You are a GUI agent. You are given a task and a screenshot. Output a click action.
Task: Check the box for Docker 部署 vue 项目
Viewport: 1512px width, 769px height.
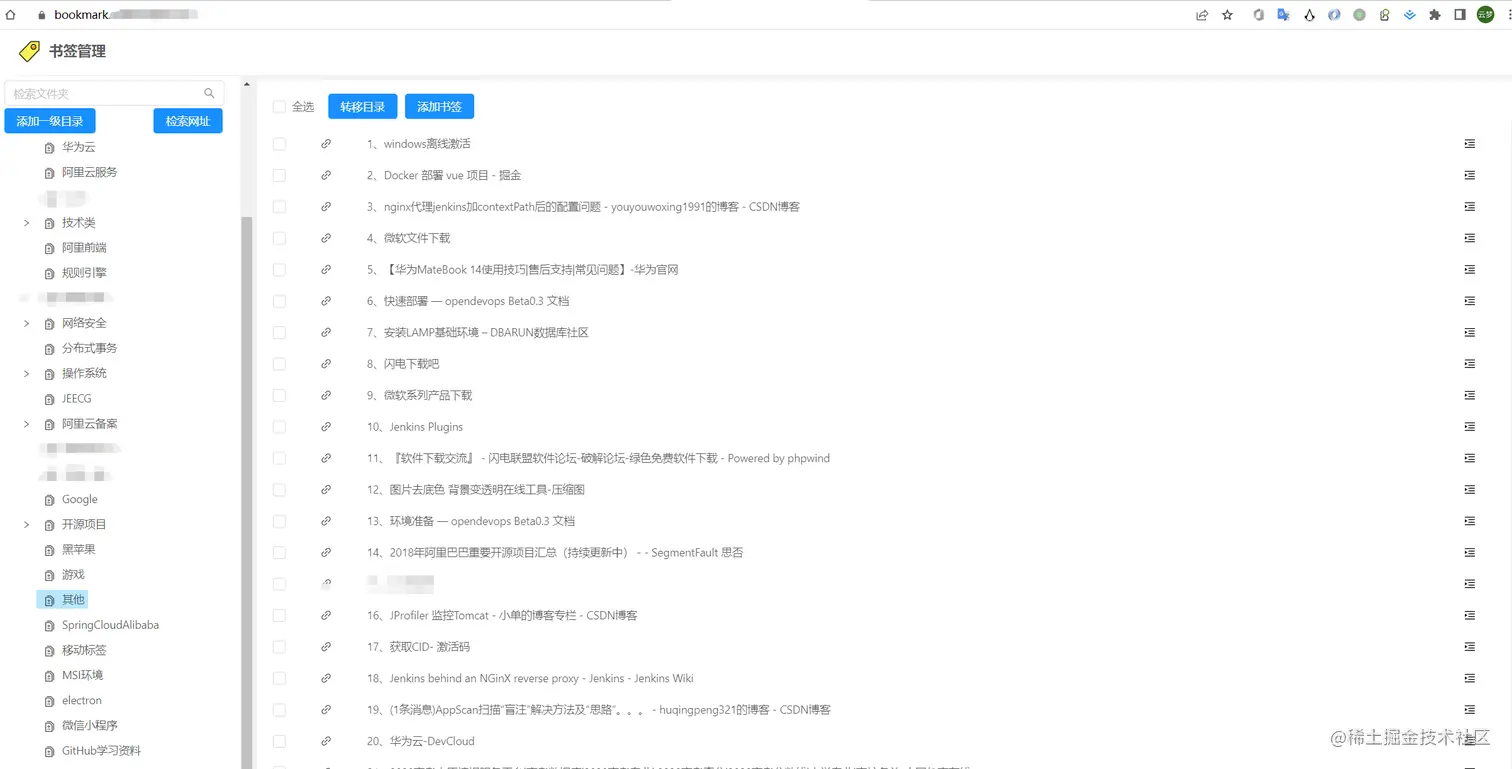pos(279,175)
